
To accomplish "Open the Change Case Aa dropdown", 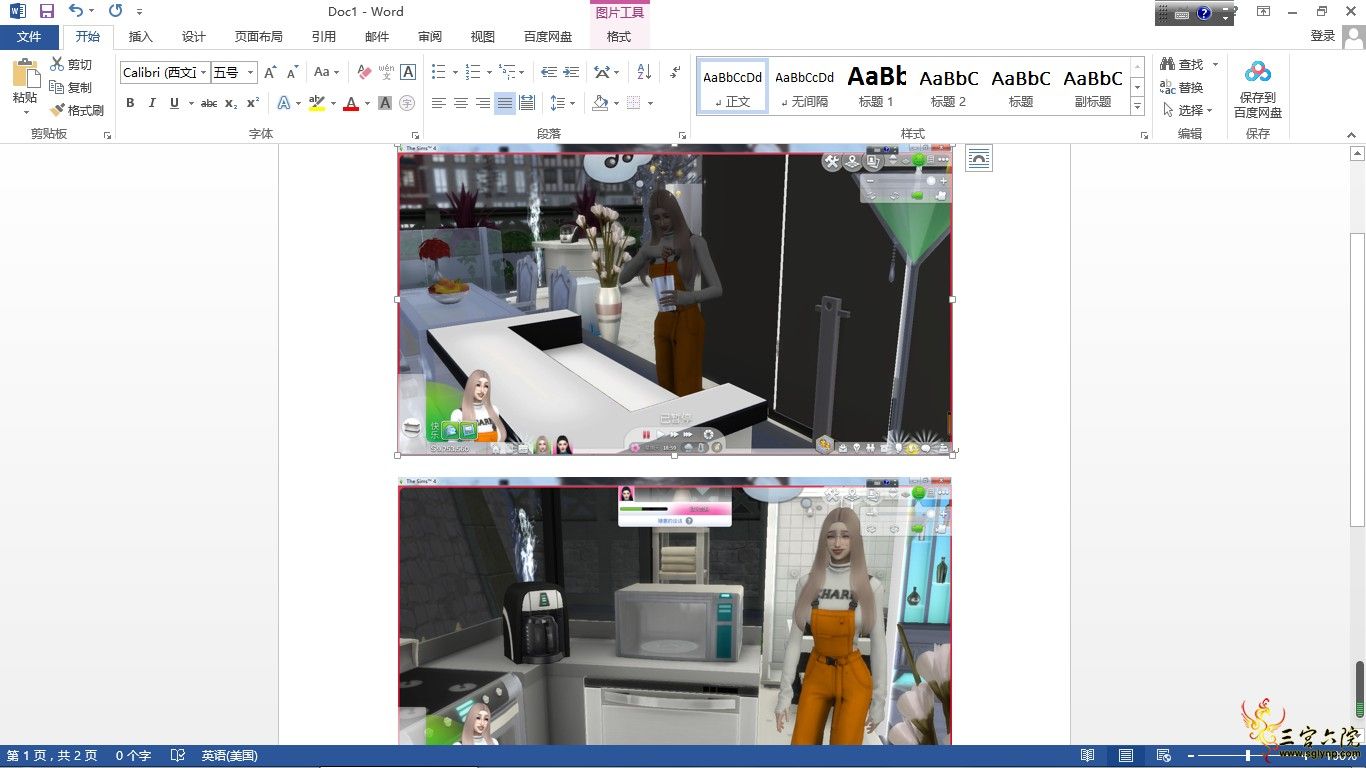I will click(326, 73).
